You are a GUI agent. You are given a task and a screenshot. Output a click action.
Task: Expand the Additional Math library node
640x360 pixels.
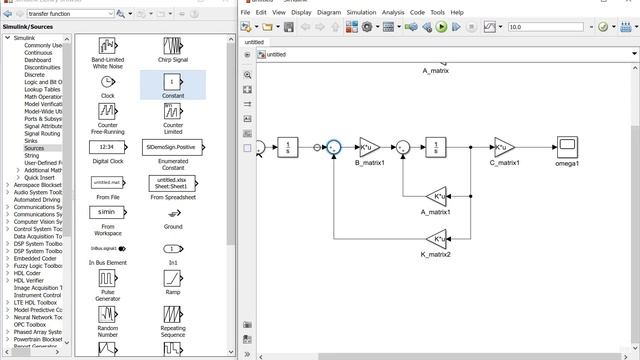18,170
